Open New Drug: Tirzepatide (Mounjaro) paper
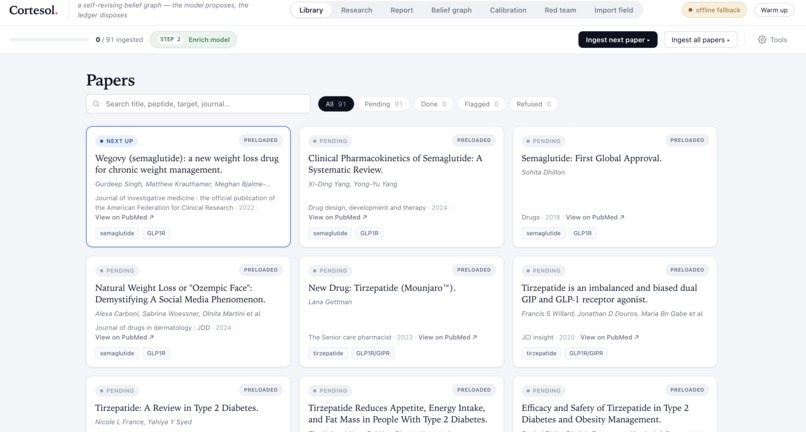Screen dimensions: 806x432 point(401,312)
